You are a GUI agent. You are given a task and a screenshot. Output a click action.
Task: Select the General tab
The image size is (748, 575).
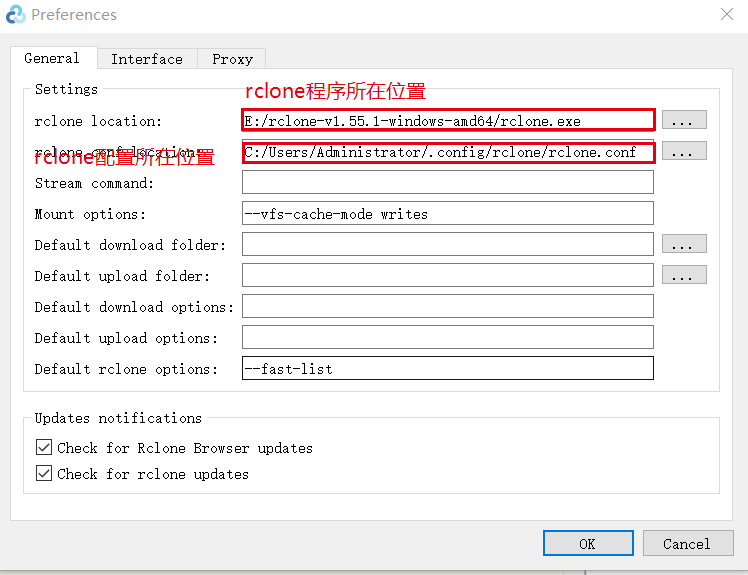pos(52,58)
